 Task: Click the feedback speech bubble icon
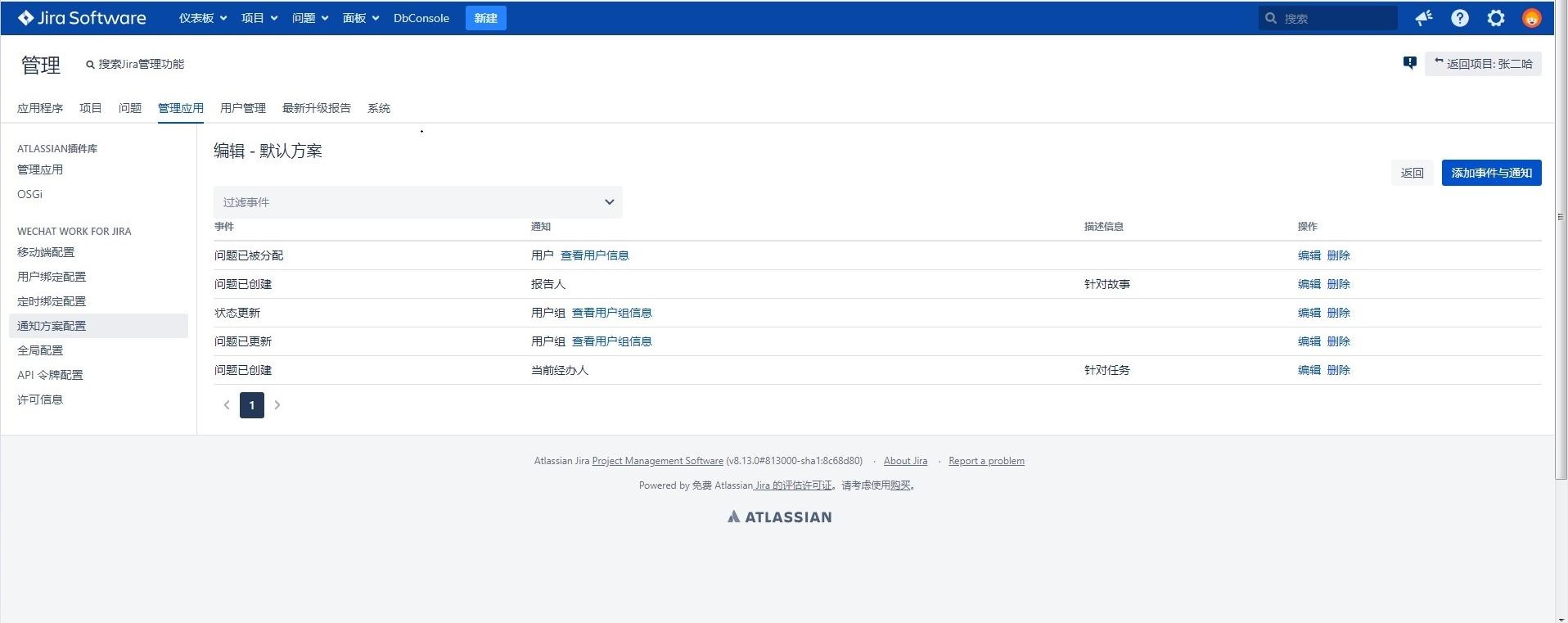click(x=1410, y=63)
